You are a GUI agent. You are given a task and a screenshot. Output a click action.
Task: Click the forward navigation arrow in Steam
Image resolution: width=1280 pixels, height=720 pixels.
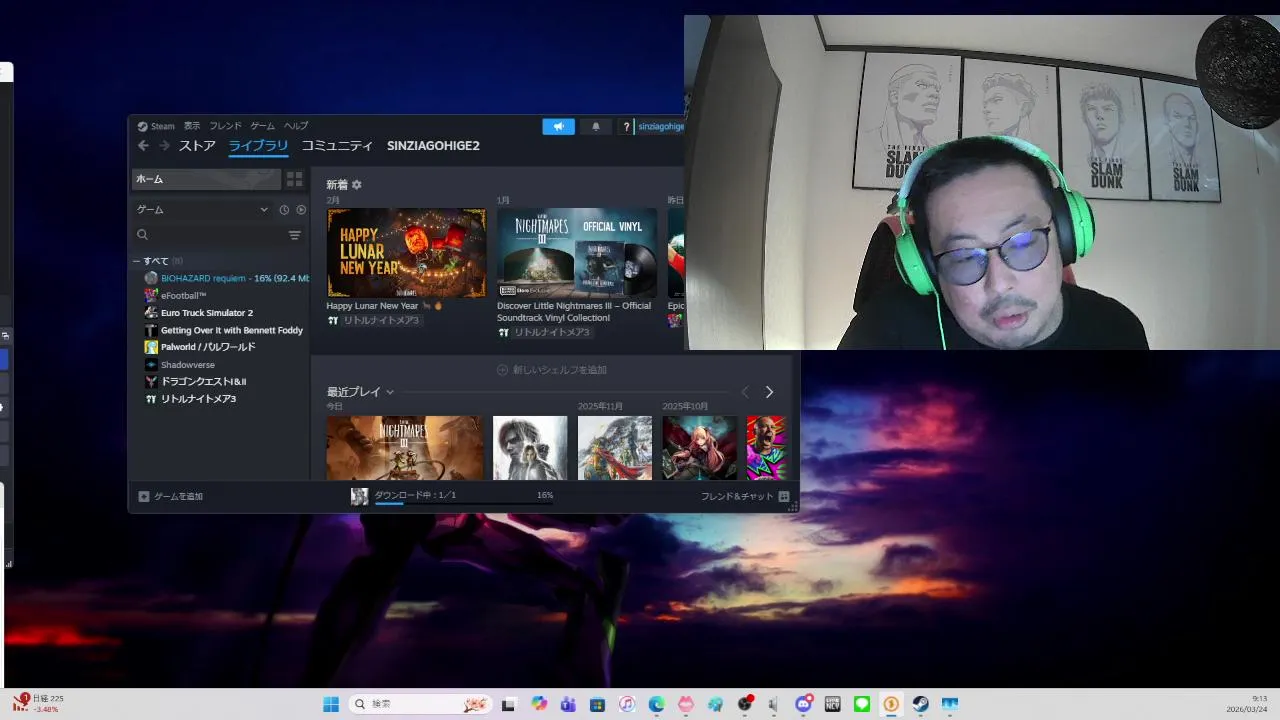164,146
